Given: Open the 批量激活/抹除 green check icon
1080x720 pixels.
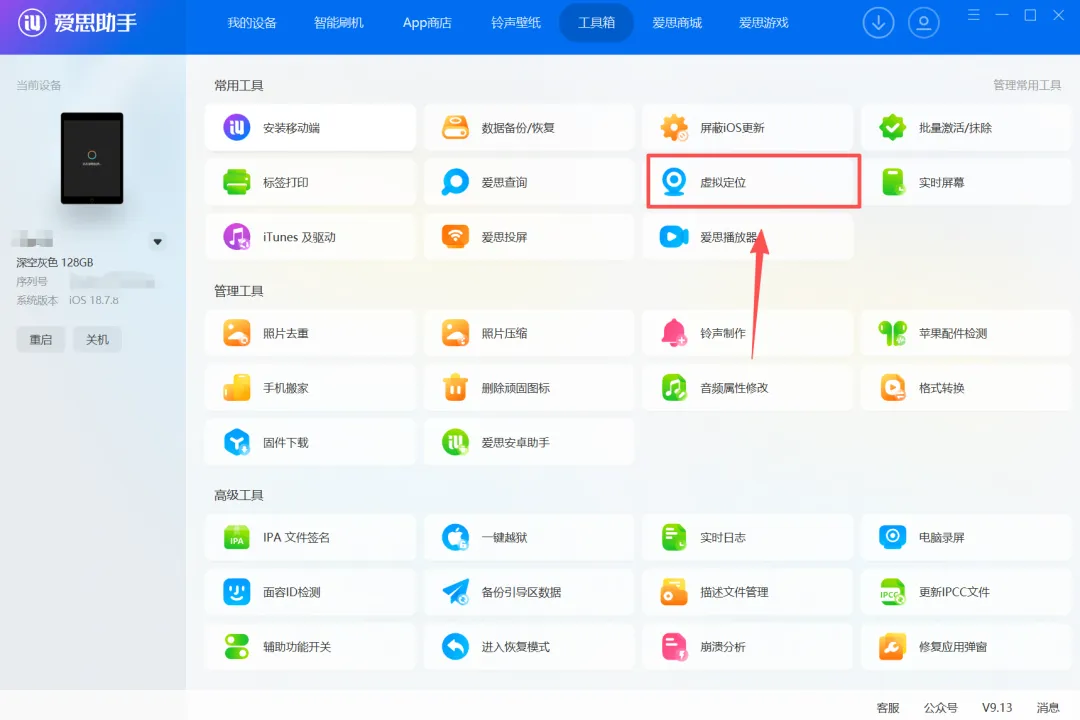Looking at the screenshot, I should 892,127.
